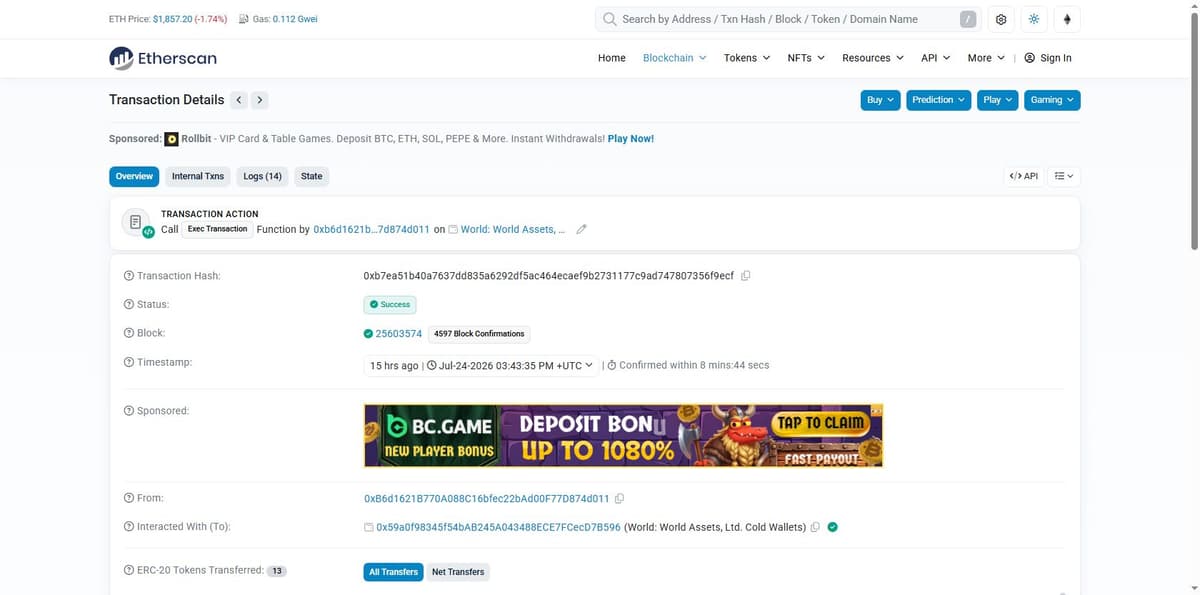Go to the previous transaction arrow
Viewport: 1200px width, 595px height.
pyautogui.click(x=238, y=100)
